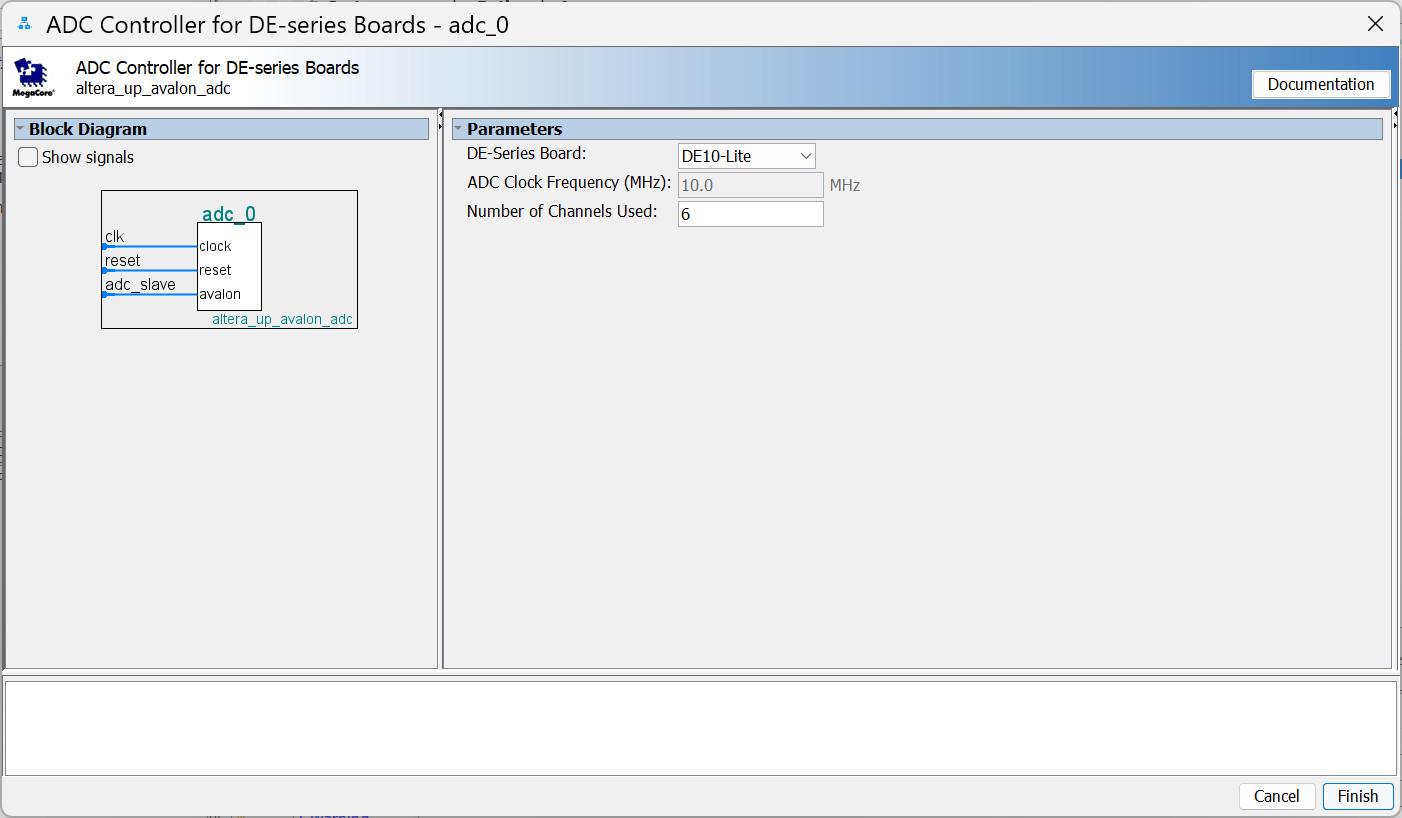This screenshot has width=1402, height=818.
Task: Click the empty messages area at bottom
Action: click(x=700, y=727)
